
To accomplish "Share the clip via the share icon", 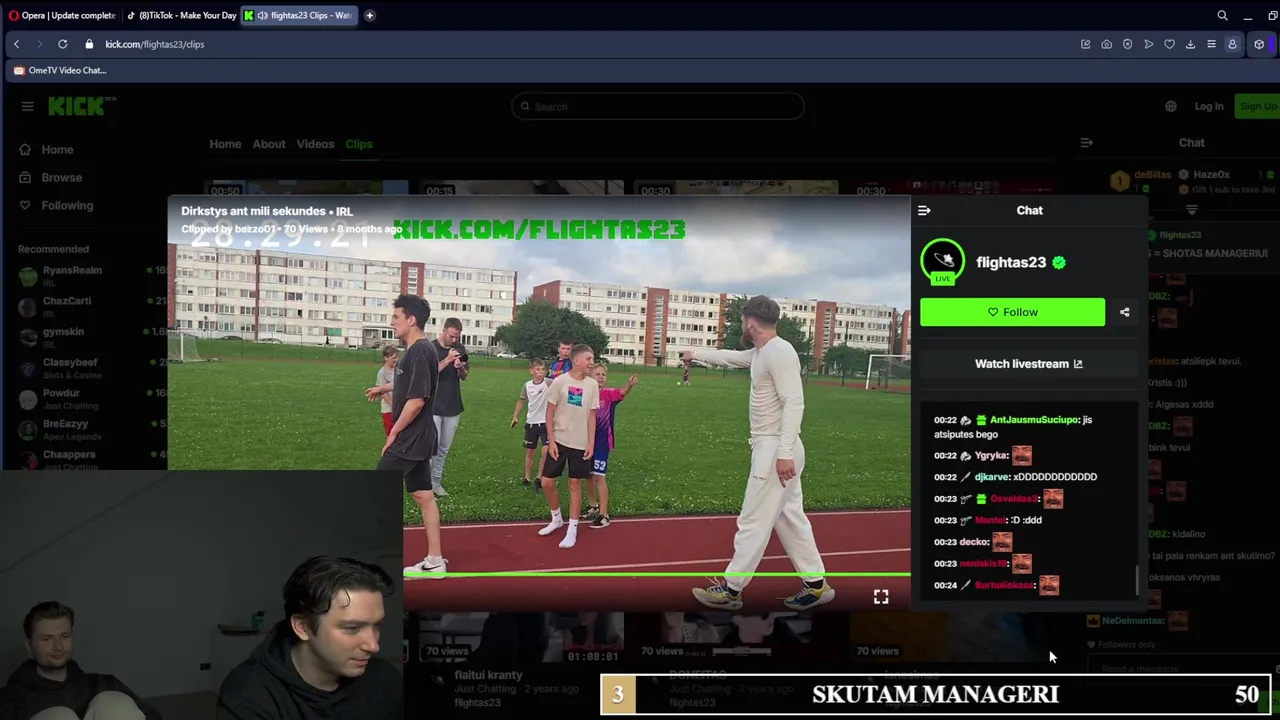I will coord(1124,312).
